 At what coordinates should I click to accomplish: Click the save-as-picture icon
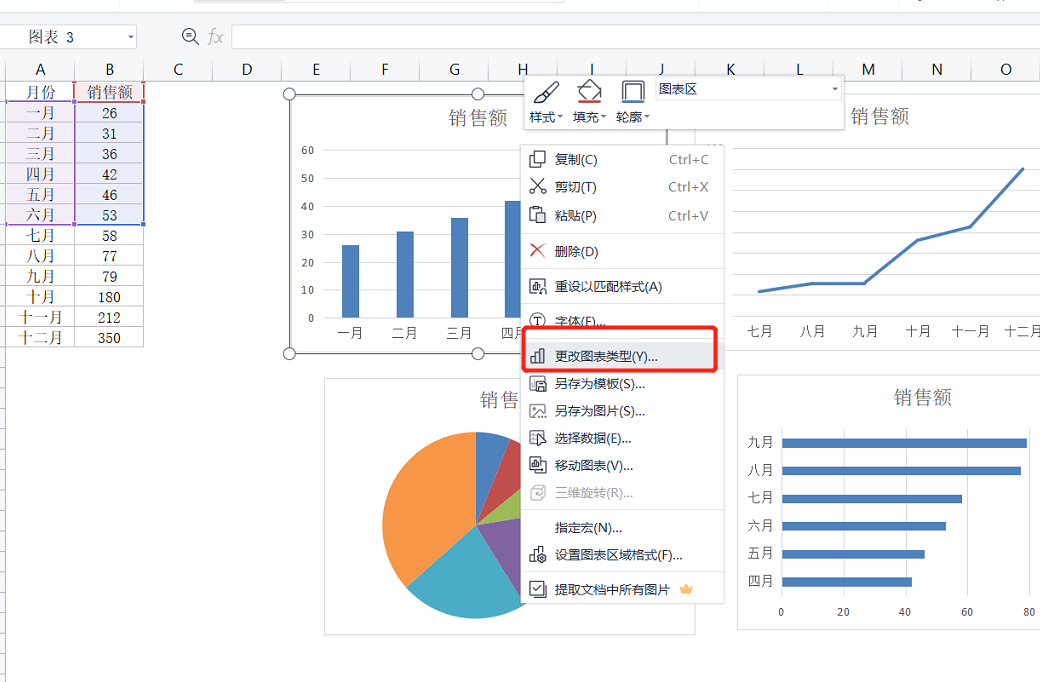(x=537, y=411)
